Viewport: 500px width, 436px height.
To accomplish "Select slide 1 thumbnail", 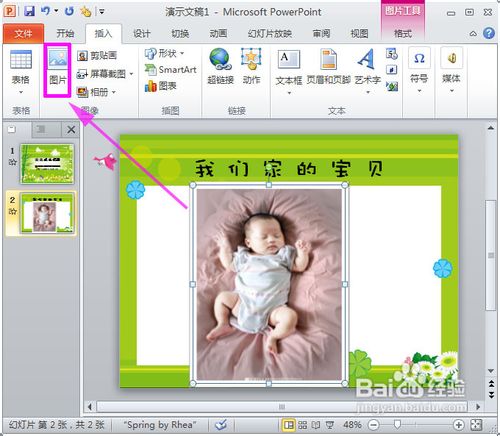I will [47, 164].
